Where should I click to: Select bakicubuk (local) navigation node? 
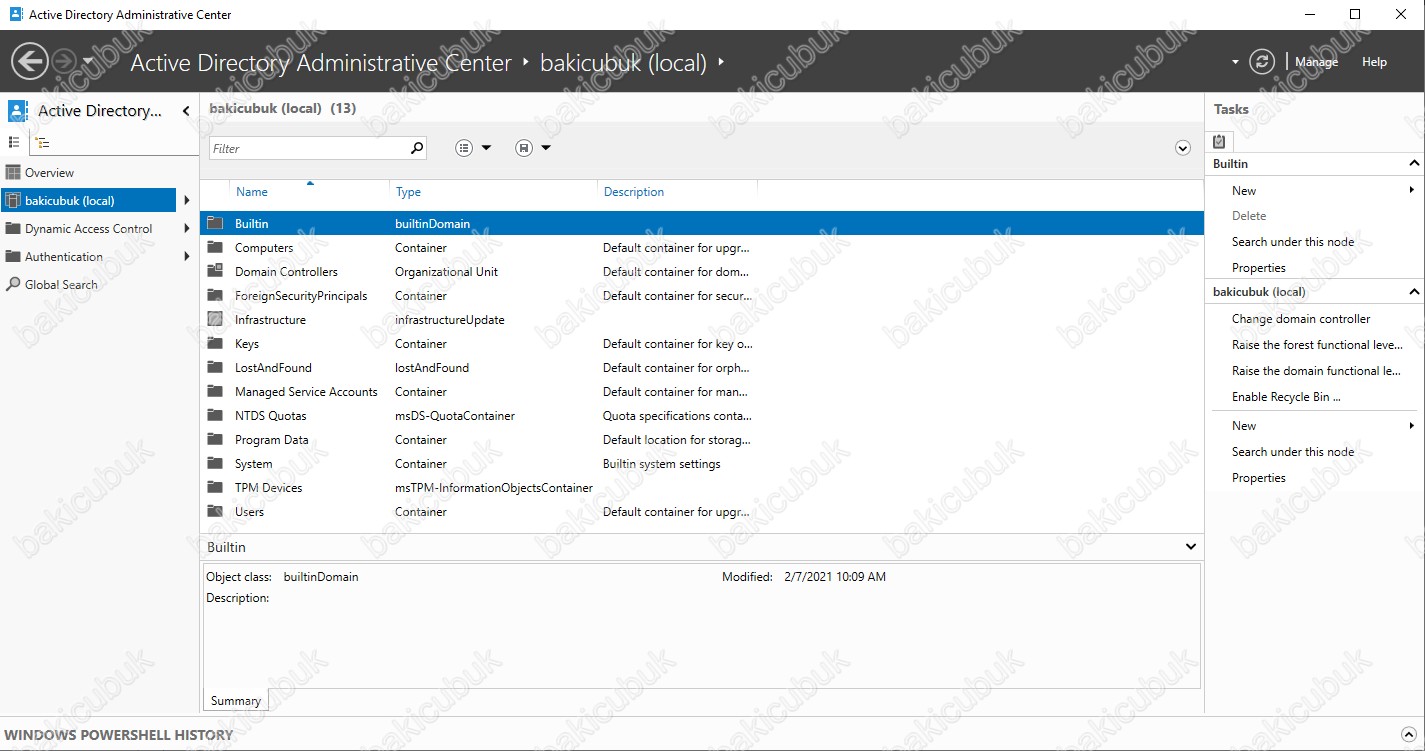88,201
